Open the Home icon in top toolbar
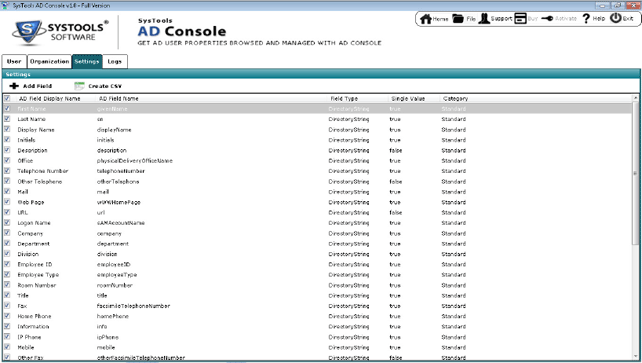 (426, 19)
